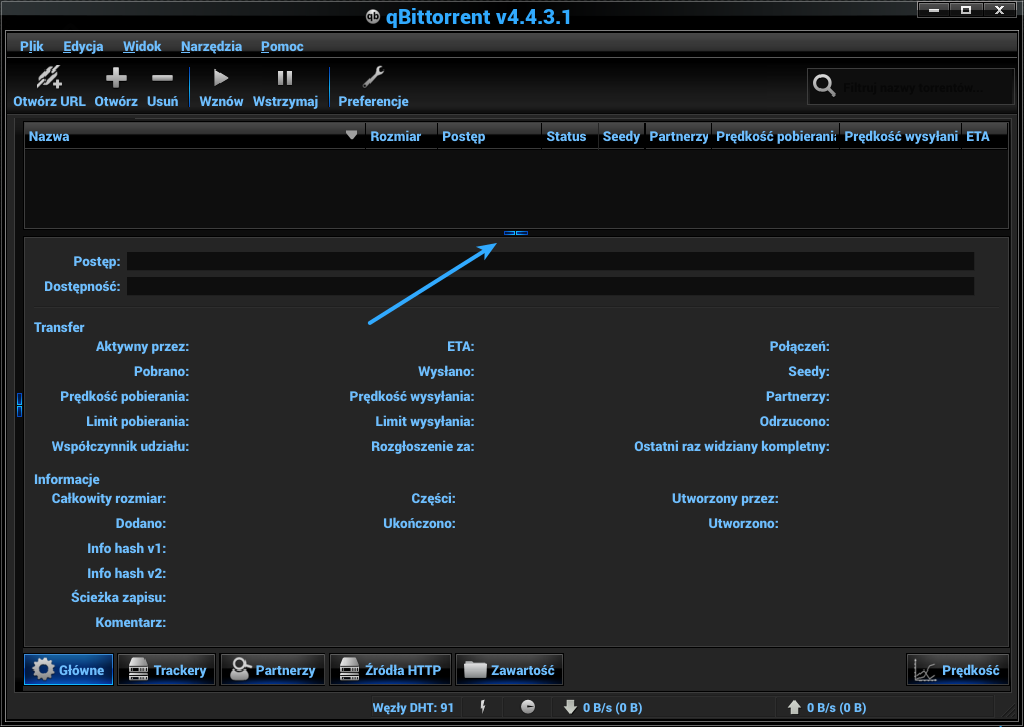The width and height of the screenshot is (1024, 727).
Task: Click the Węzły DHT: 91 status
Action: [x=413, y=707]
